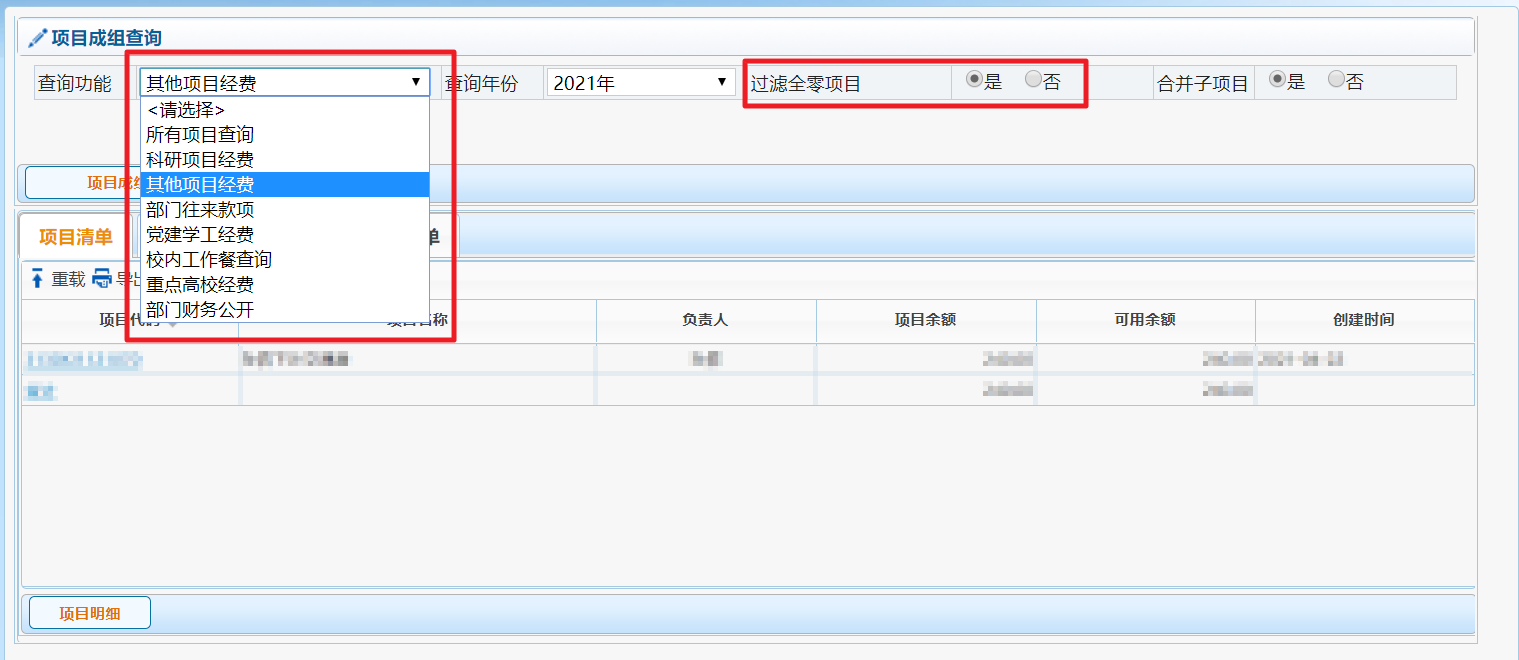This screenshot has width=1519, height=660.
Task: Select 是 for 合并子项目
Action: pos(1277,80)
